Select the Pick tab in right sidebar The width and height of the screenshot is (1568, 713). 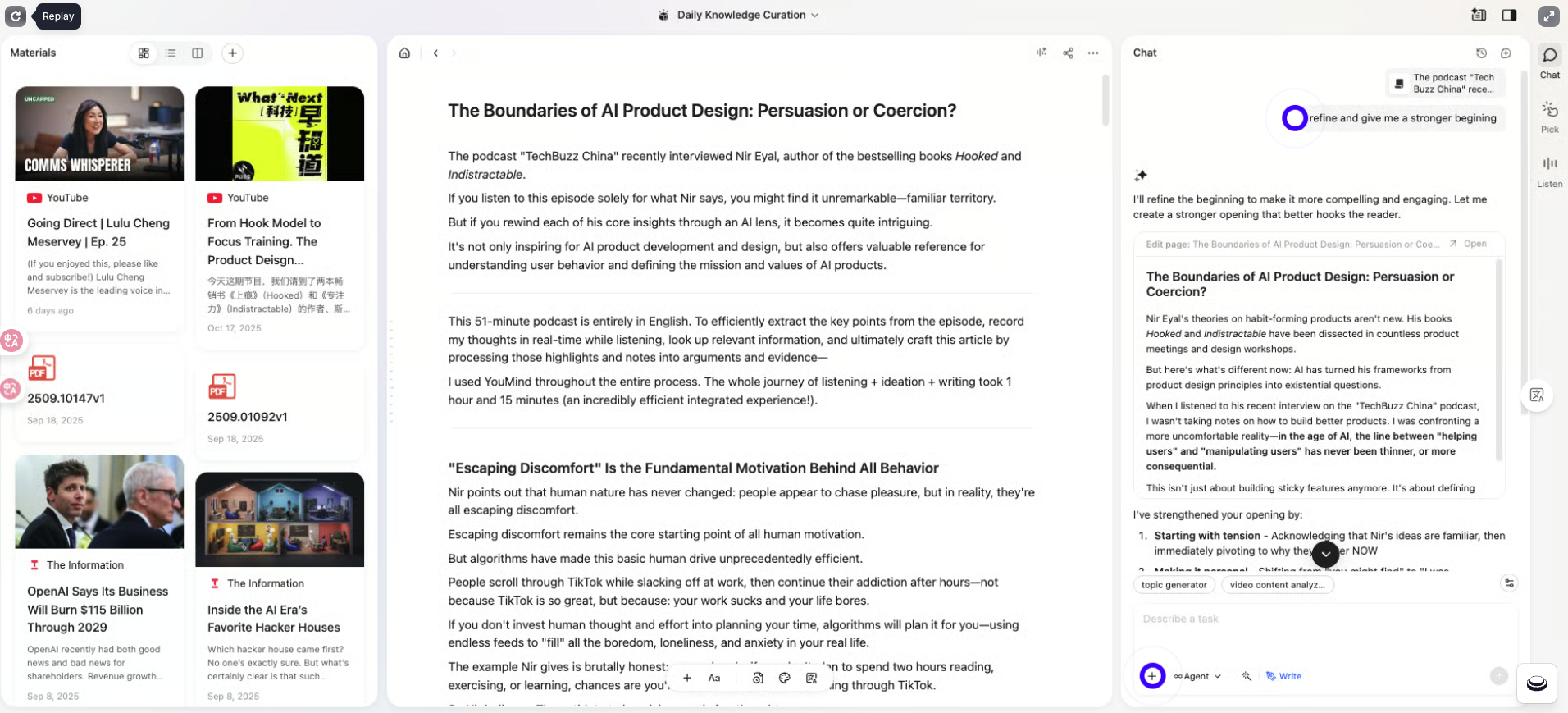[x=1549, y=117]
